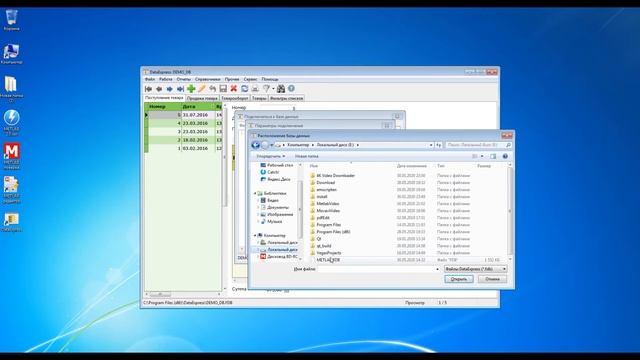Open the METLAB lightning bolt desktop icon
640x360 pixels.
point(11,122)
